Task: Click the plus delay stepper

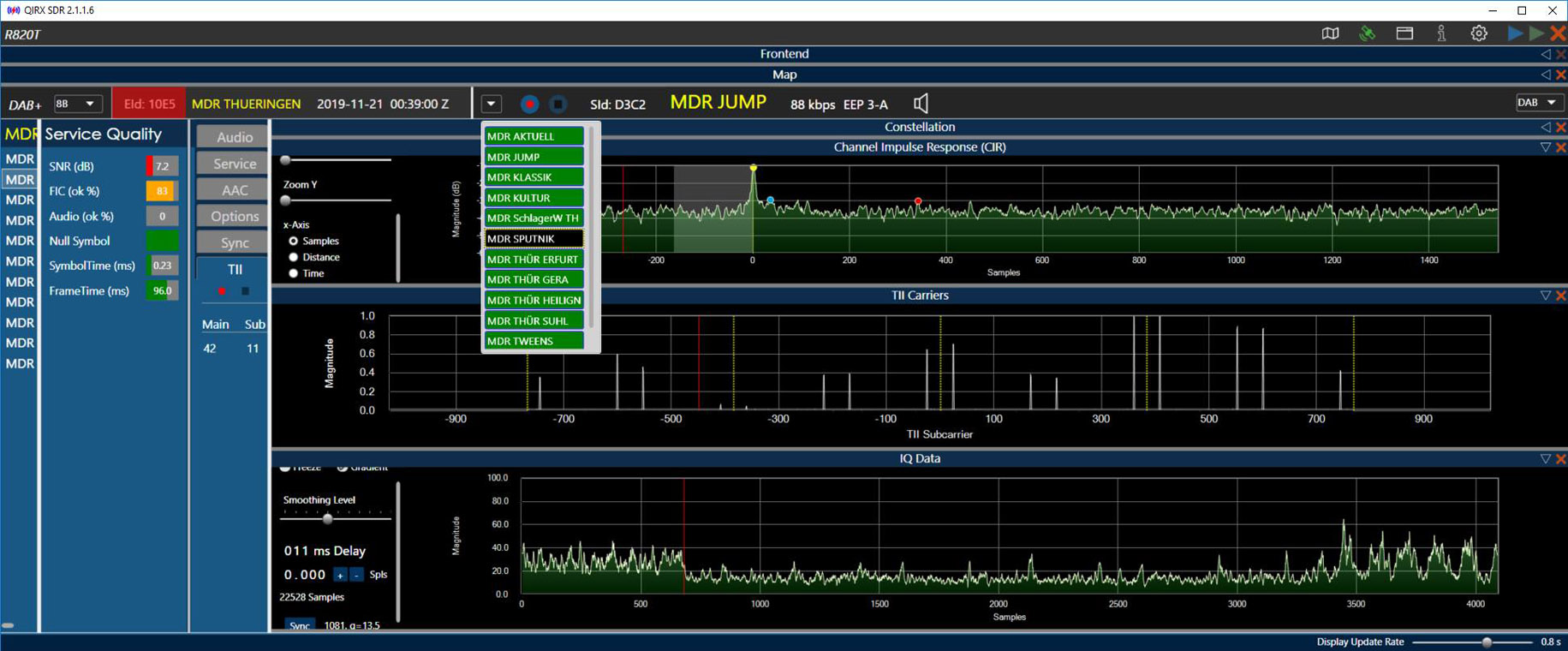Action: pos(340,575)
